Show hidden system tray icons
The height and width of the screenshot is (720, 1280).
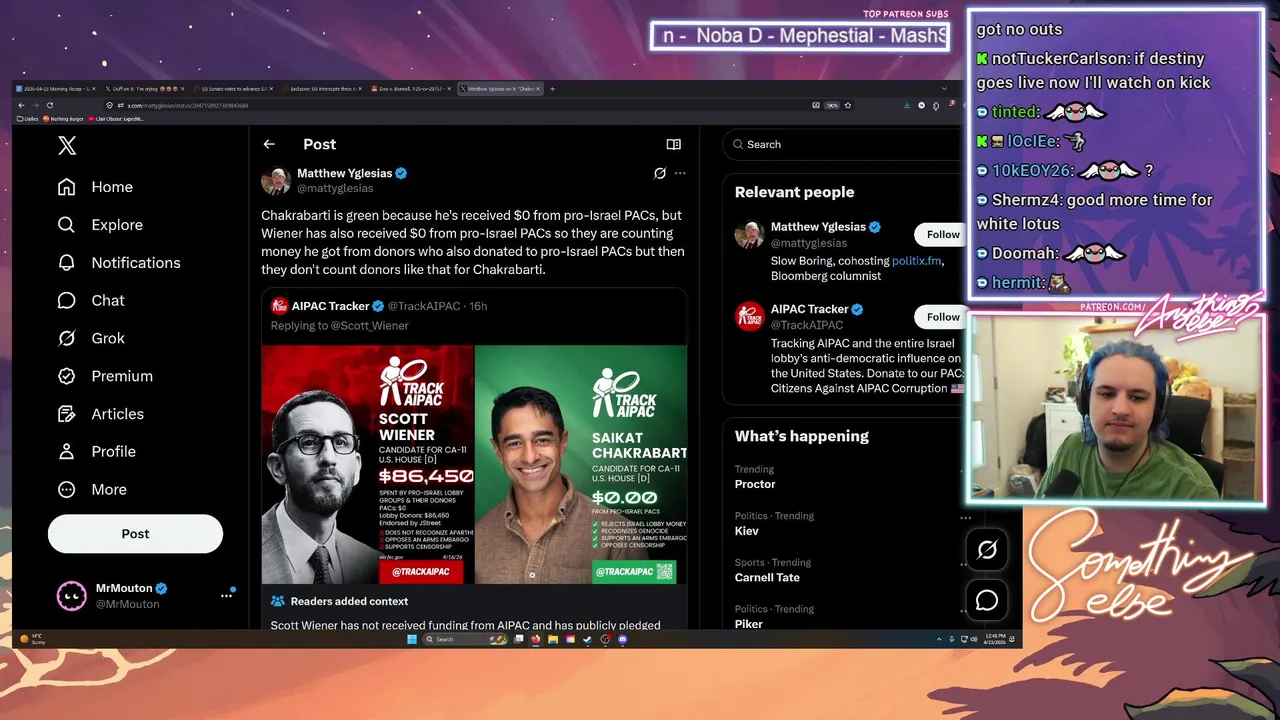[x=939, y=639]
